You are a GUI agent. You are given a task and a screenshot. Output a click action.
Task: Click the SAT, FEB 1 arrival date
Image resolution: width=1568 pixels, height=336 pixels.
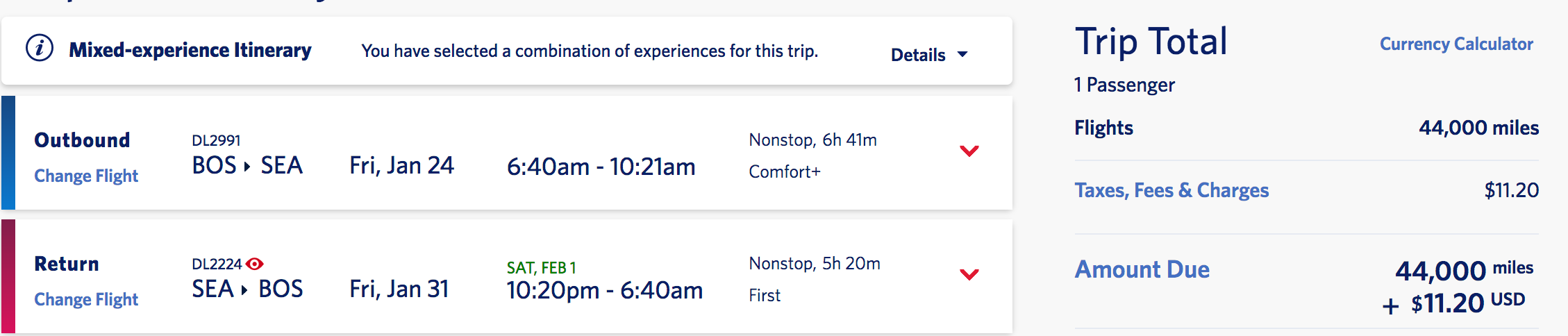[x=541, y=268]
